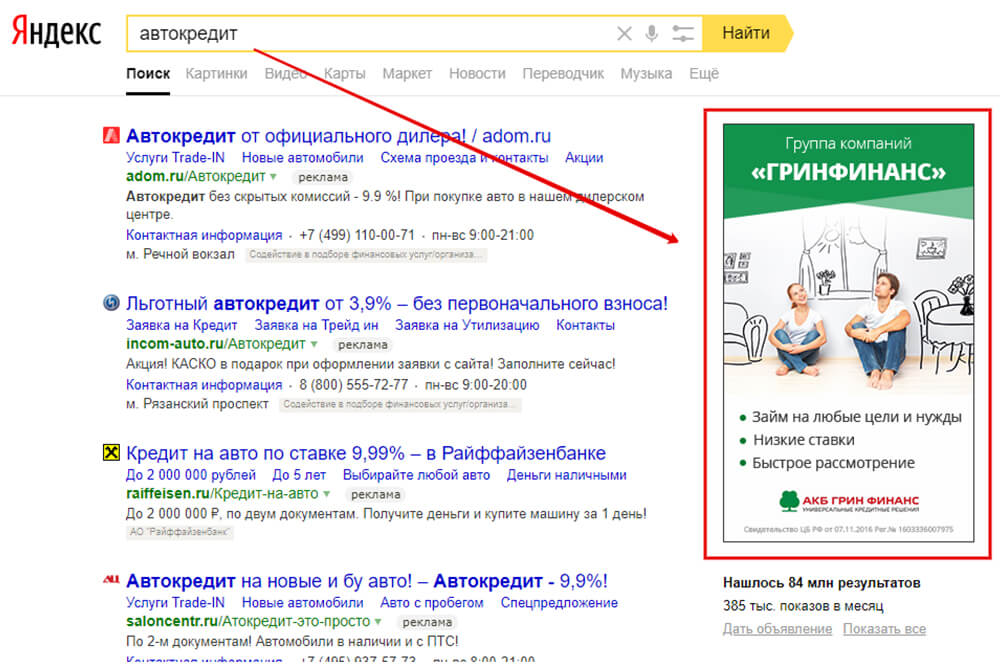Click the Нашлось 84 млн результатов text
Screen dimensions: 1000x667
coord(821,583)
